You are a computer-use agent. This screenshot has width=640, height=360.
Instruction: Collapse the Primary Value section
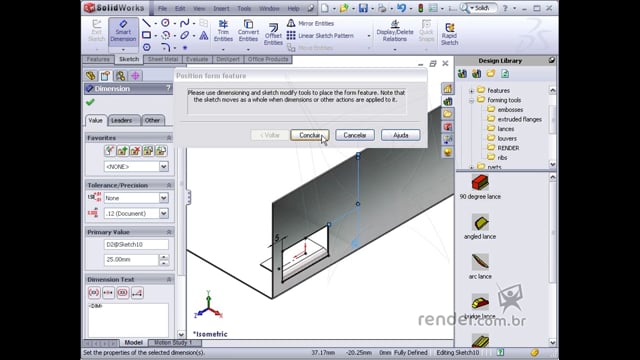pos(169,232)
